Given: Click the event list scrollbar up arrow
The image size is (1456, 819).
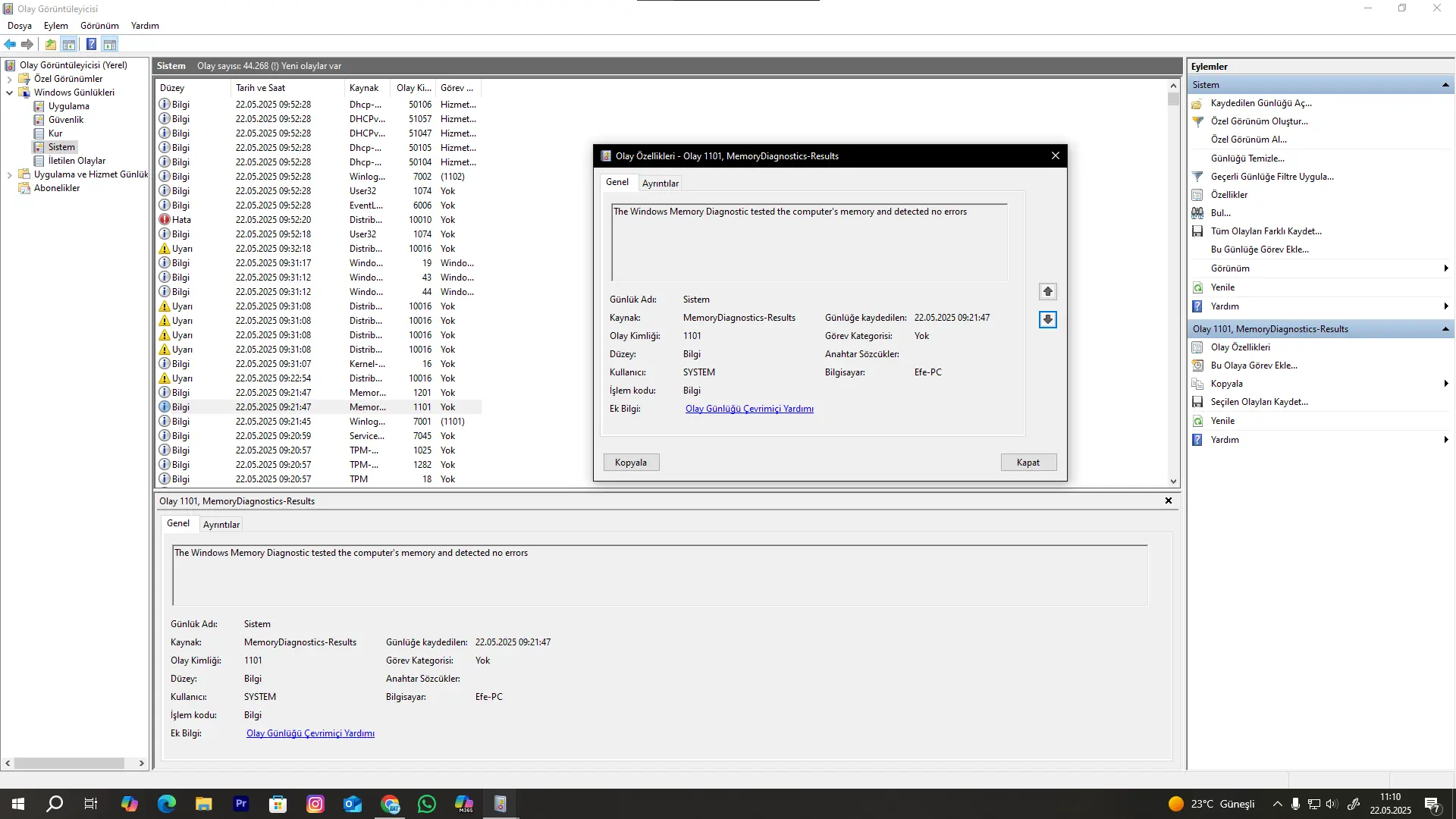Looking at the screenshot, I should coord(1173,86).
